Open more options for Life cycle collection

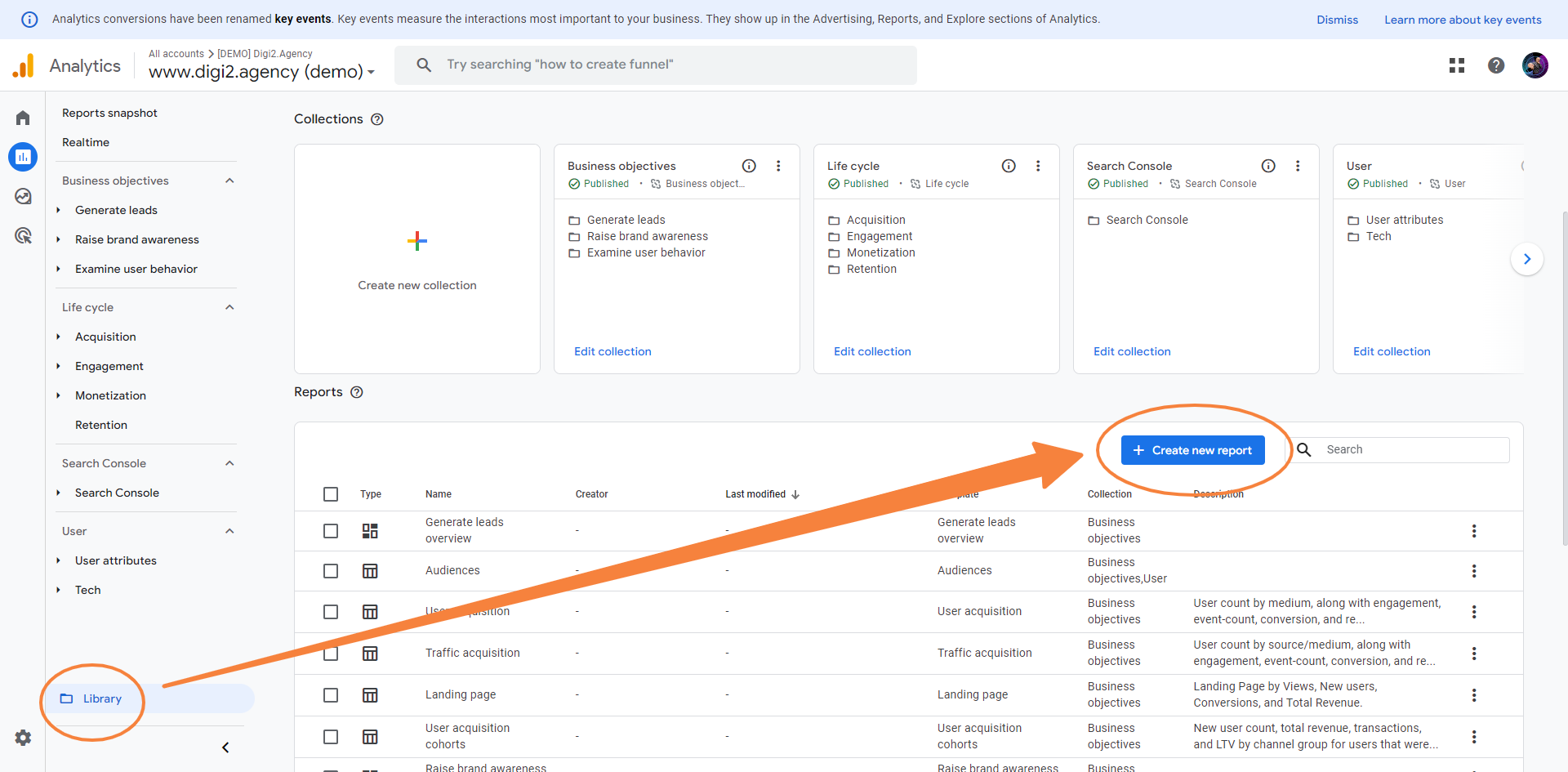[x=1038, y=166]
